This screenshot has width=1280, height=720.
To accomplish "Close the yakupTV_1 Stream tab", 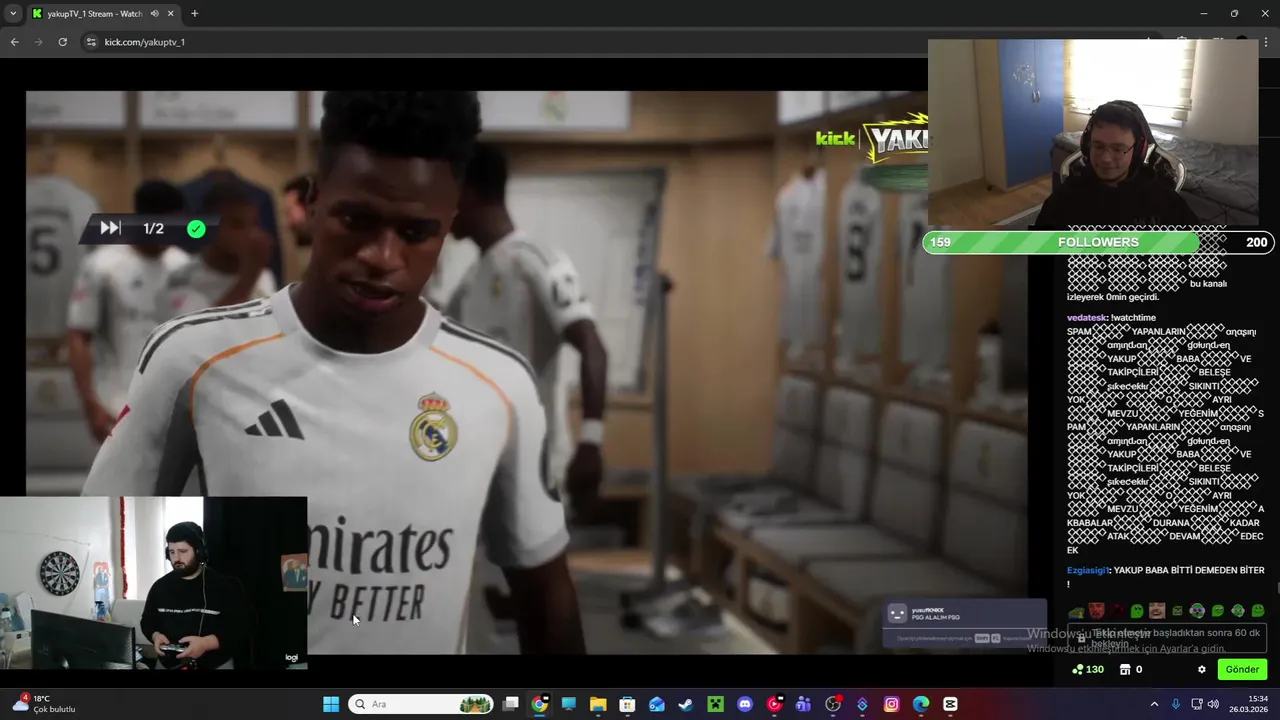I will [171, 14].
